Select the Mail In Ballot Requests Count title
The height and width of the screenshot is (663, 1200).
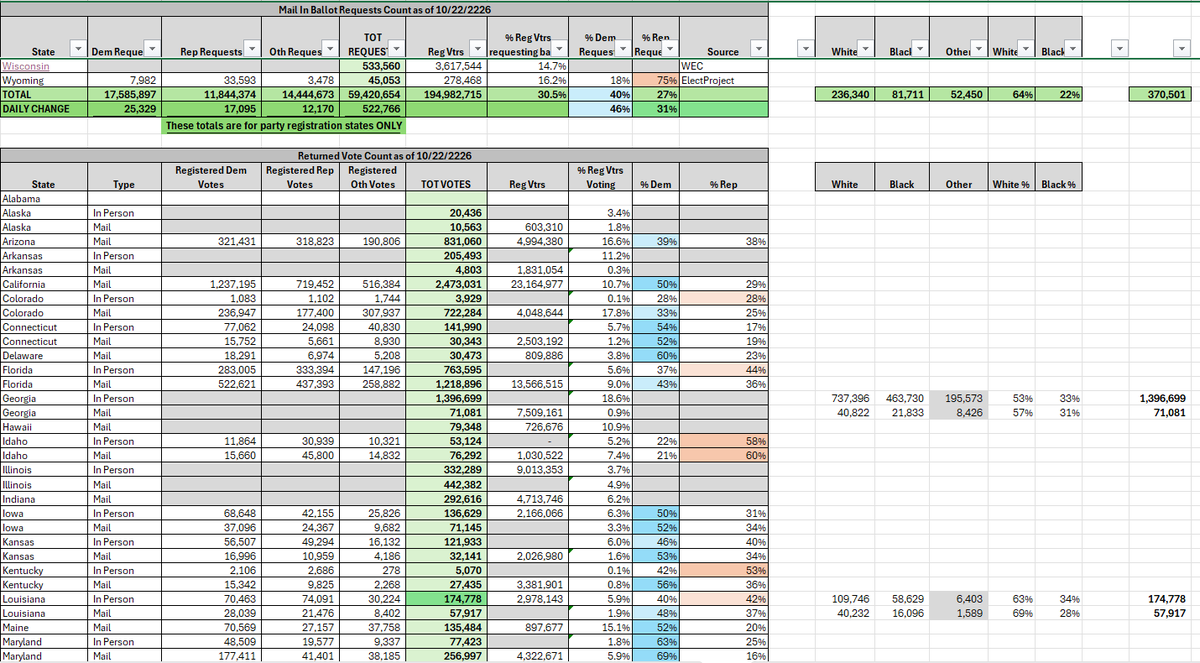[x=385, y=9]
